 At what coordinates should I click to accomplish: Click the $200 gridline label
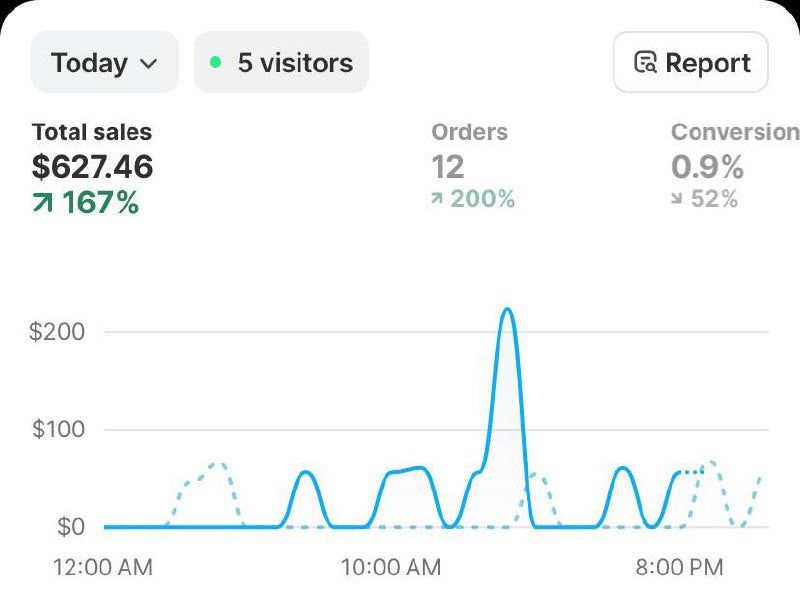click(57, 332)
